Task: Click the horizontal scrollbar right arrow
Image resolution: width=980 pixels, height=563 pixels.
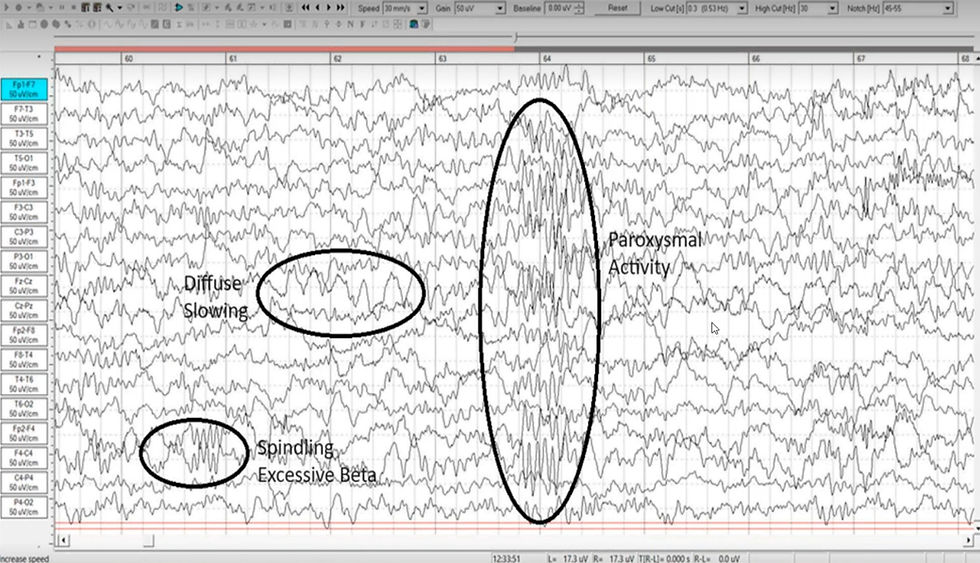Action: [969, 540]
